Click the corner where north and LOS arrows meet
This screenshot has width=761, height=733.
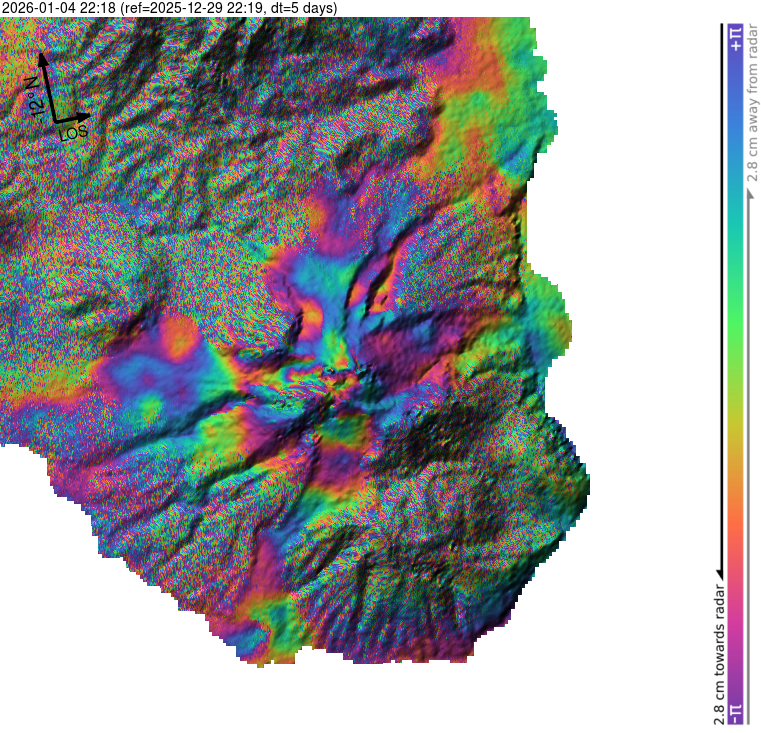click(x=54, y=122)
